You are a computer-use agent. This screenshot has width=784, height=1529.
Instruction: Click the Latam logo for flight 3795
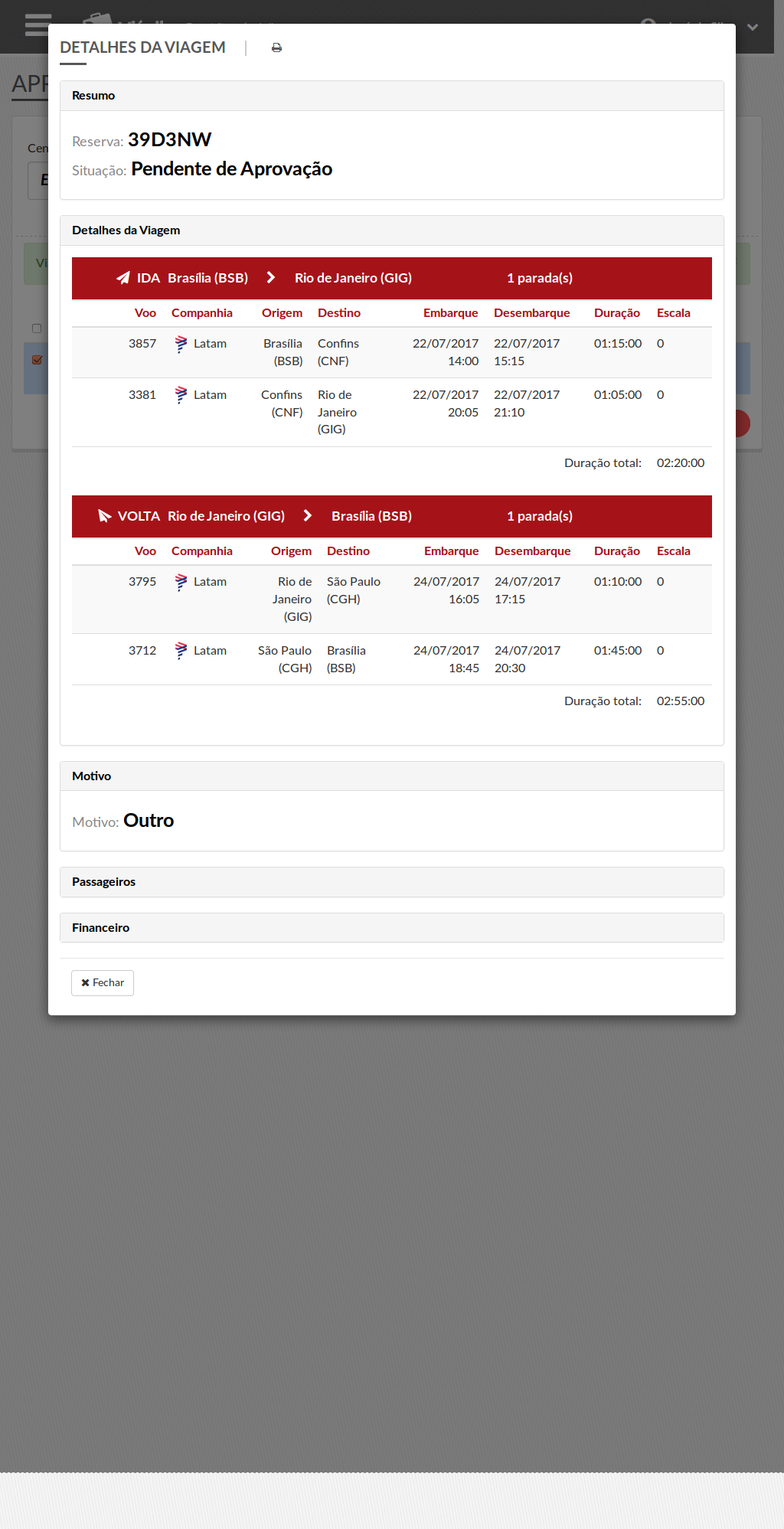click(181, 582)
